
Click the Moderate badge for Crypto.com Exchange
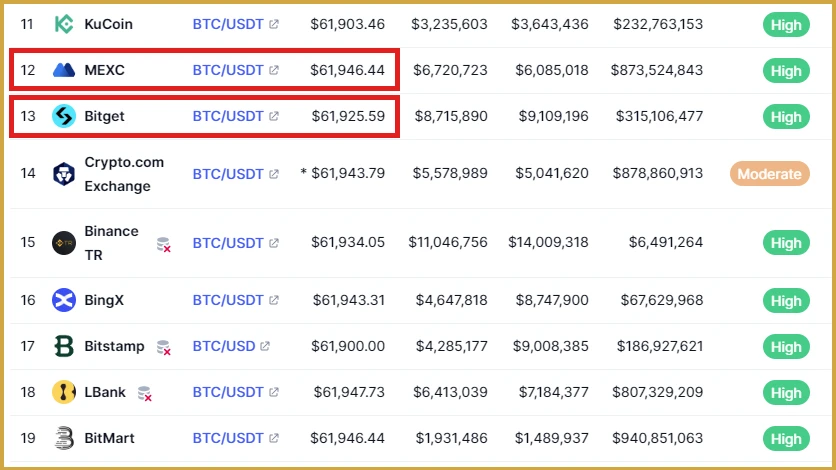coord(769,174)
